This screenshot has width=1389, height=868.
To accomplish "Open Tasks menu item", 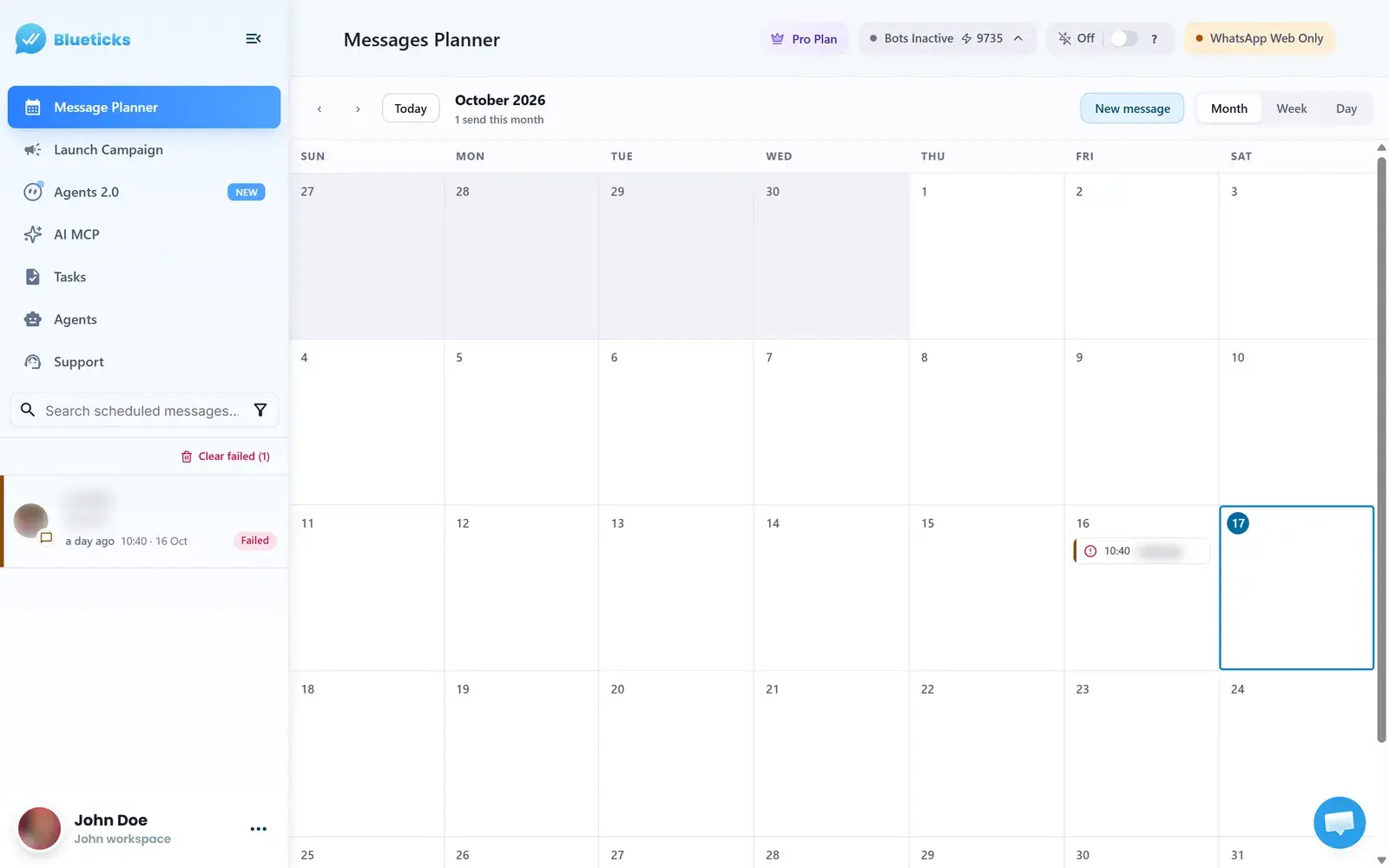I will (144, 277).
